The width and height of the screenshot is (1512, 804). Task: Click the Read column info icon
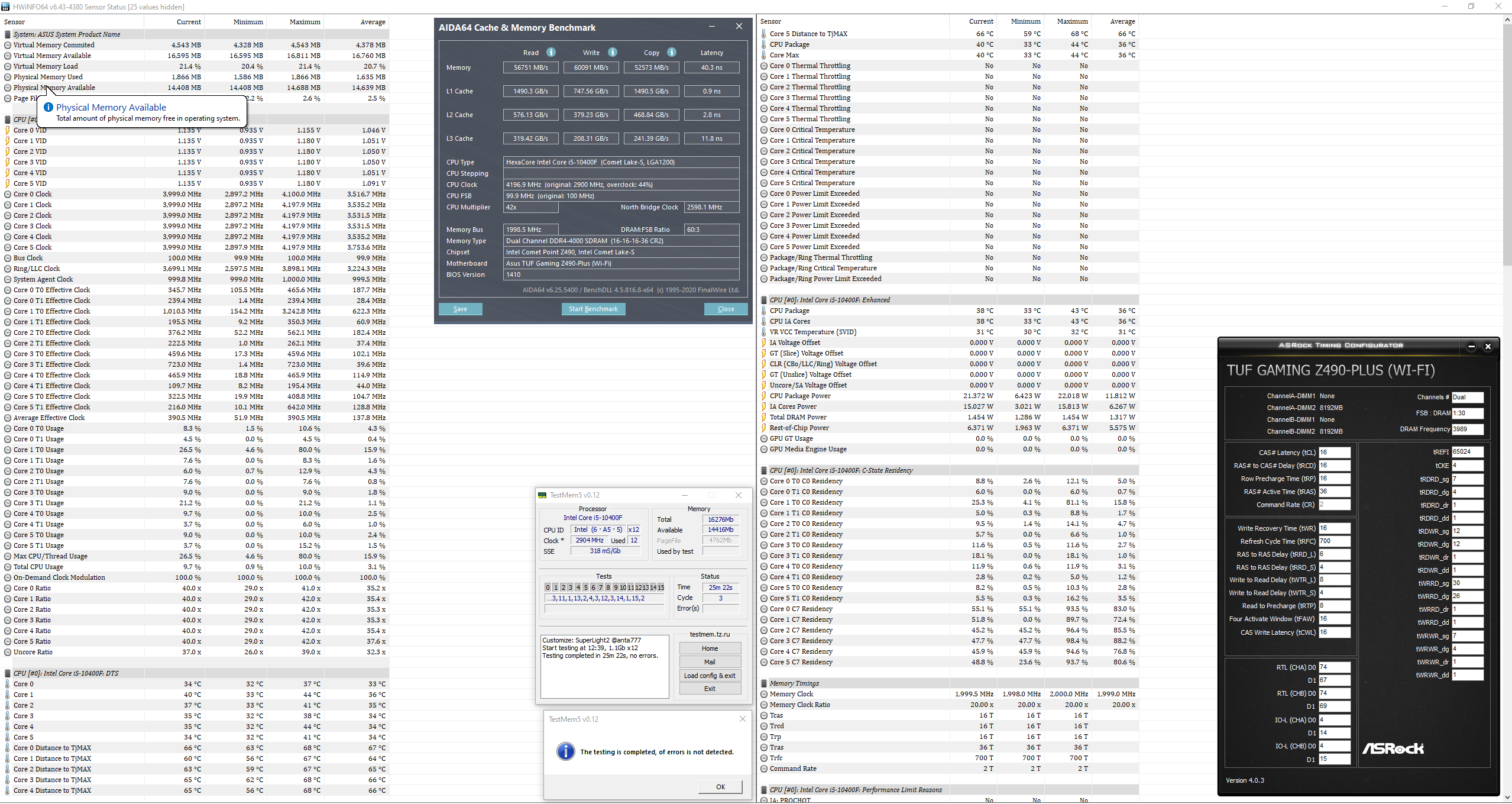click(551, 52)
